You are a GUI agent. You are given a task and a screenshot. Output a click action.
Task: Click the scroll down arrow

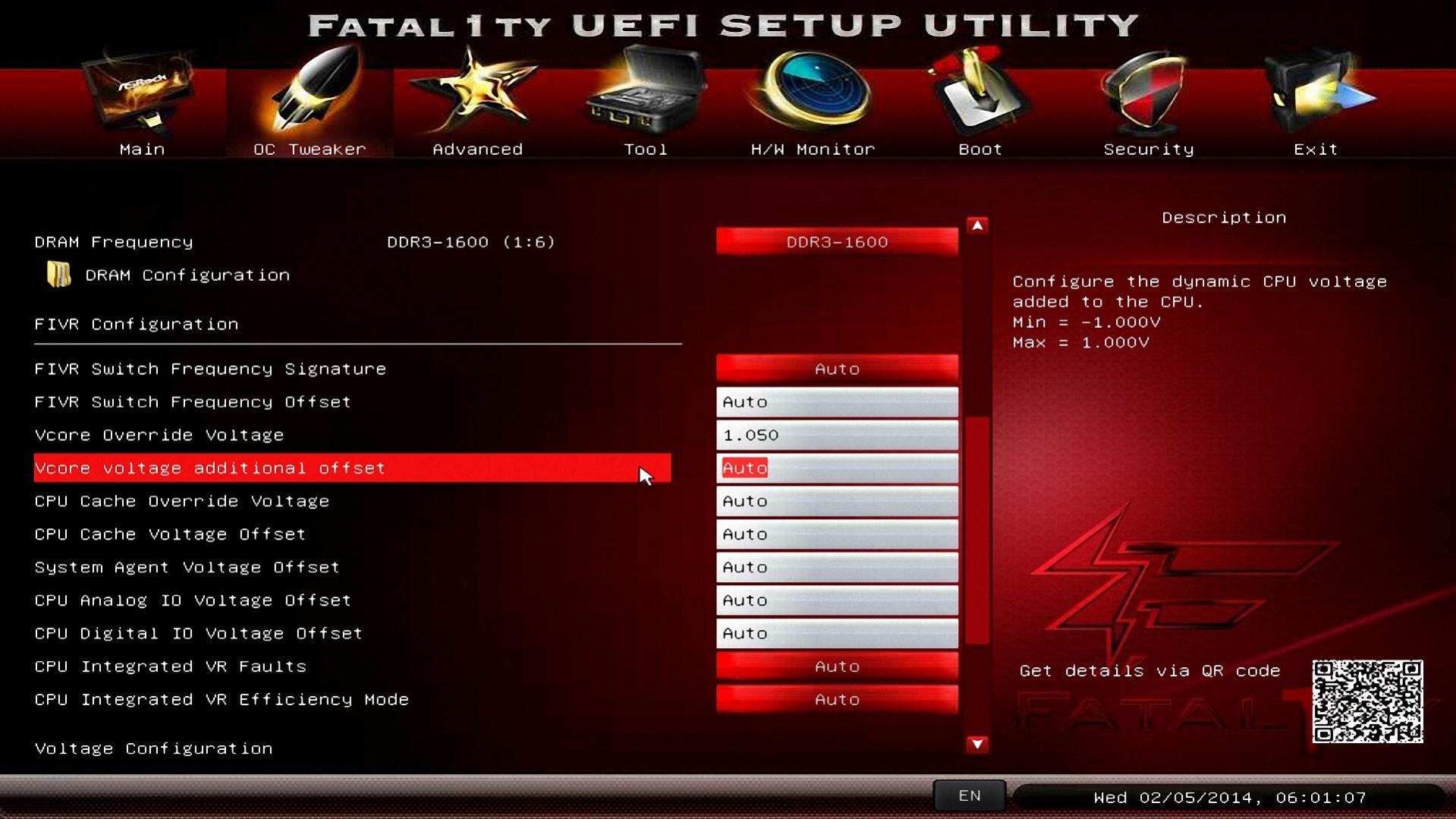tap(977, 744)
